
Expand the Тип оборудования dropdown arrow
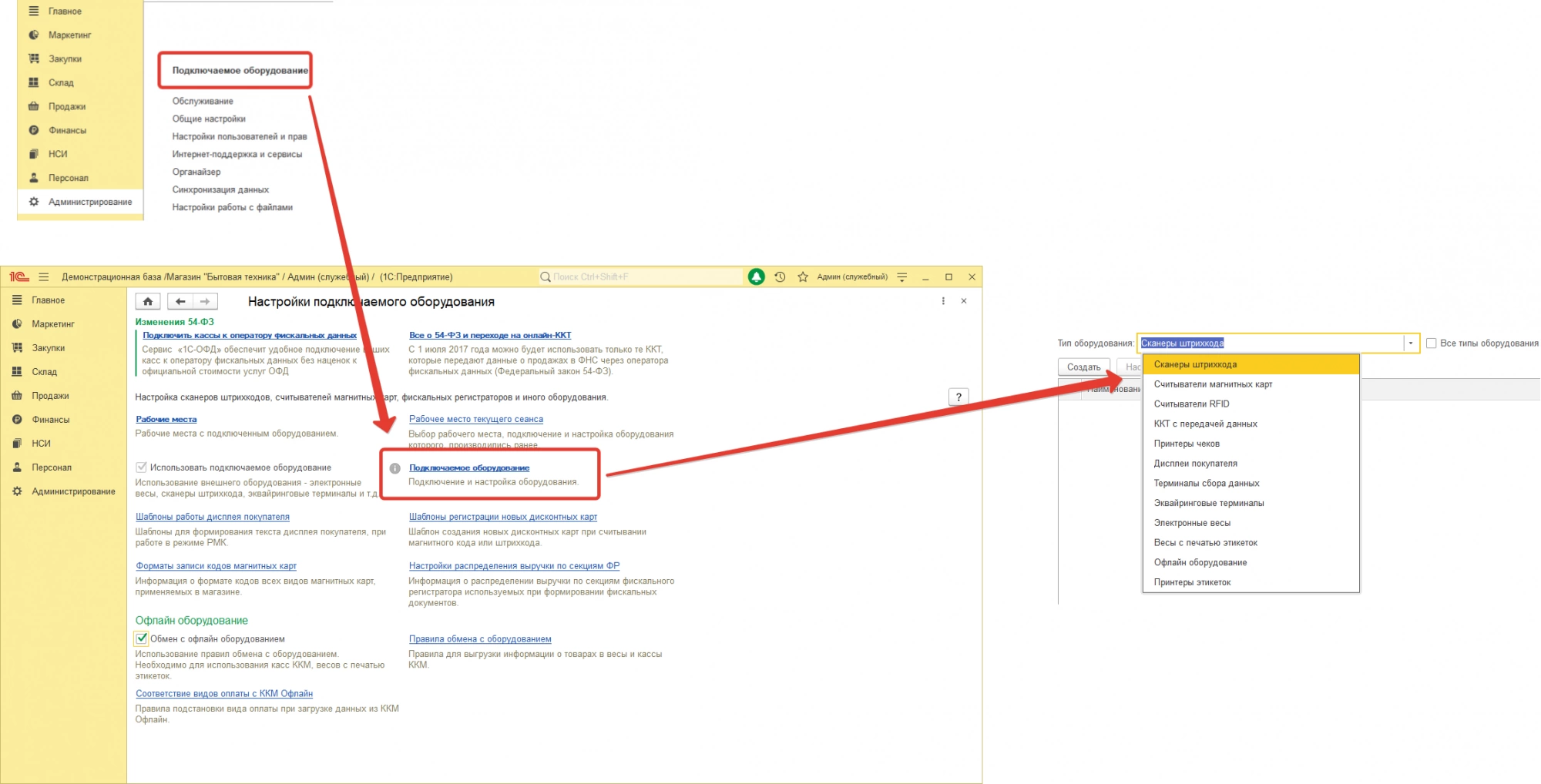pyautogui.click(x=1411, y=343)
